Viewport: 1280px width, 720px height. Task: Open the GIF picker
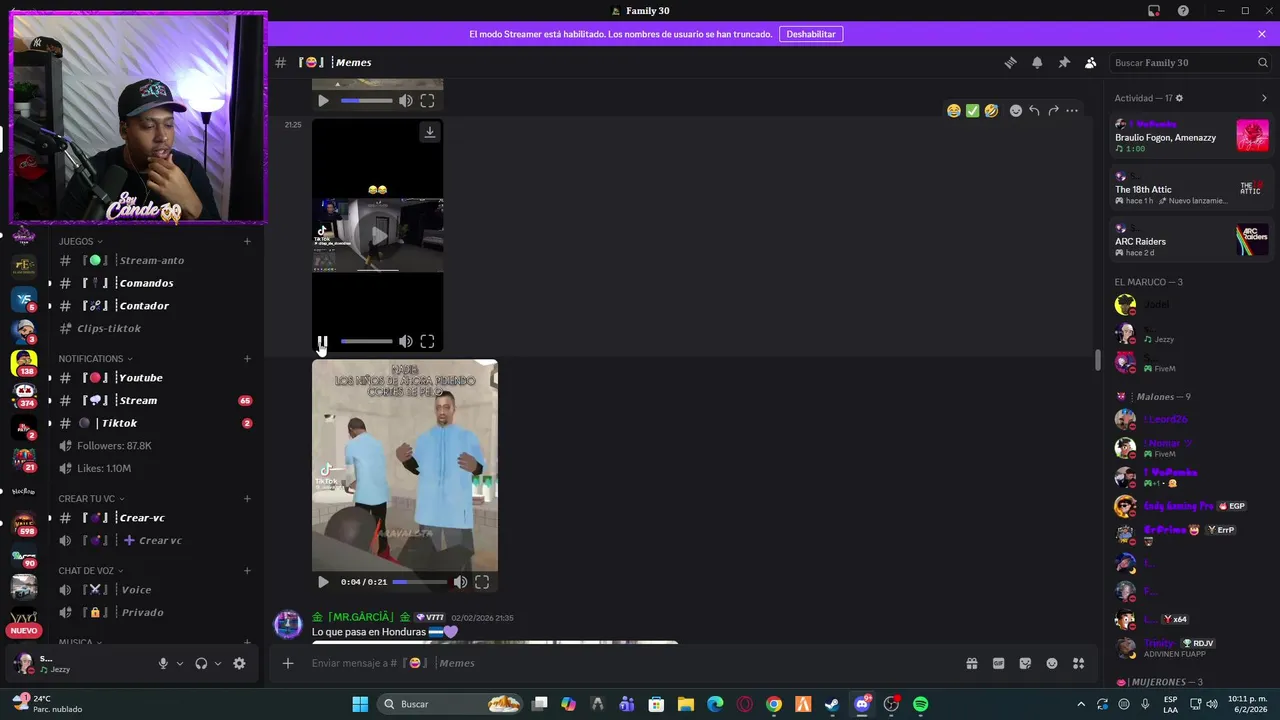click(998, 663)
